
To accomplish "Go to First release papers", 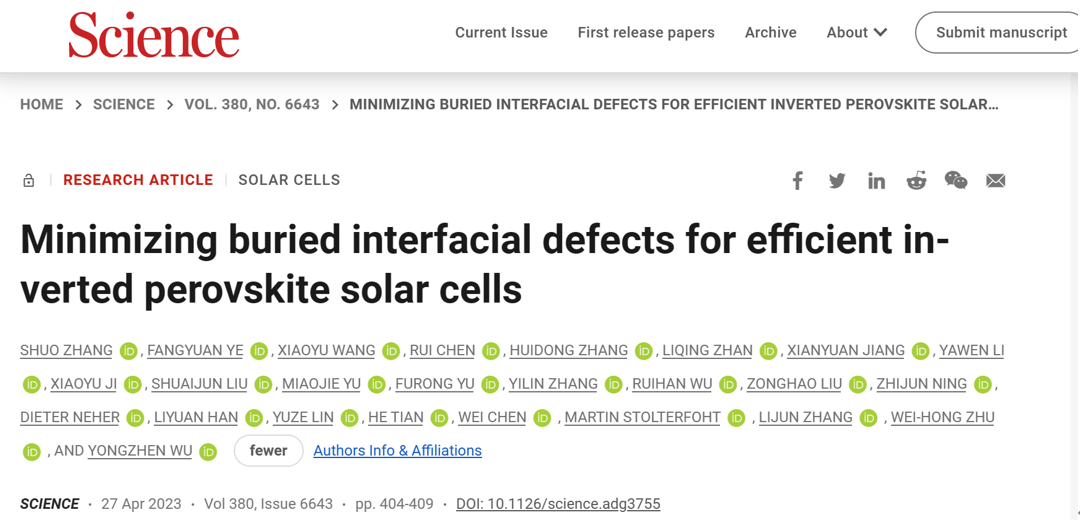I will point(646,32).
